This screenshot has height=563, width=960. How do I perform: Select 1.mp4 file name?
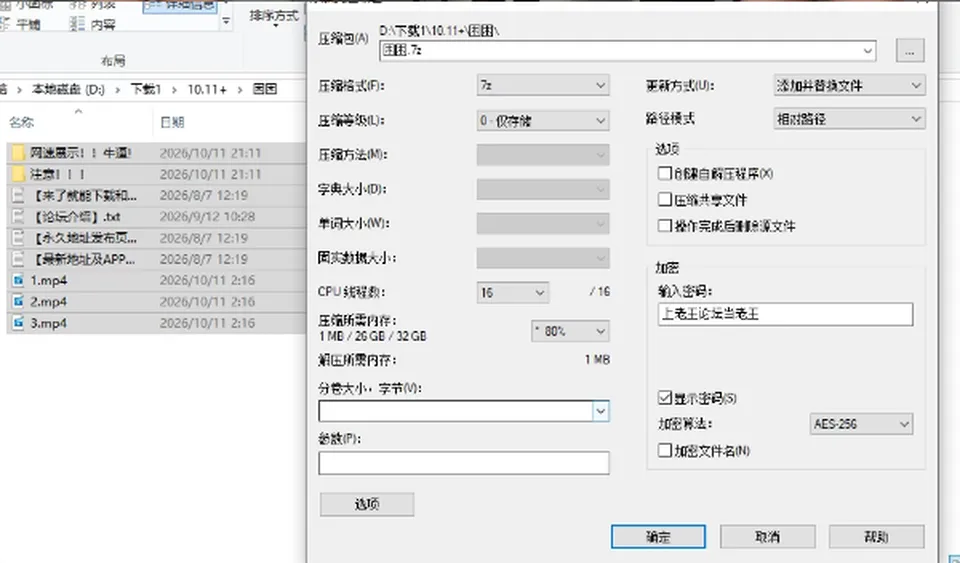click(49, 281)
